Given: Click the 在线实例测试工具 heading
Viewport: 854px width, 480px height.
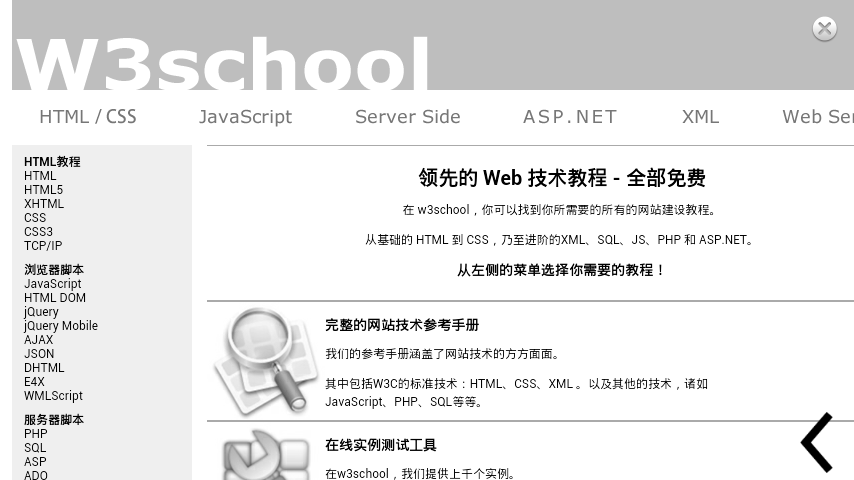Looking at the screenshot, I should pos(381,445).
